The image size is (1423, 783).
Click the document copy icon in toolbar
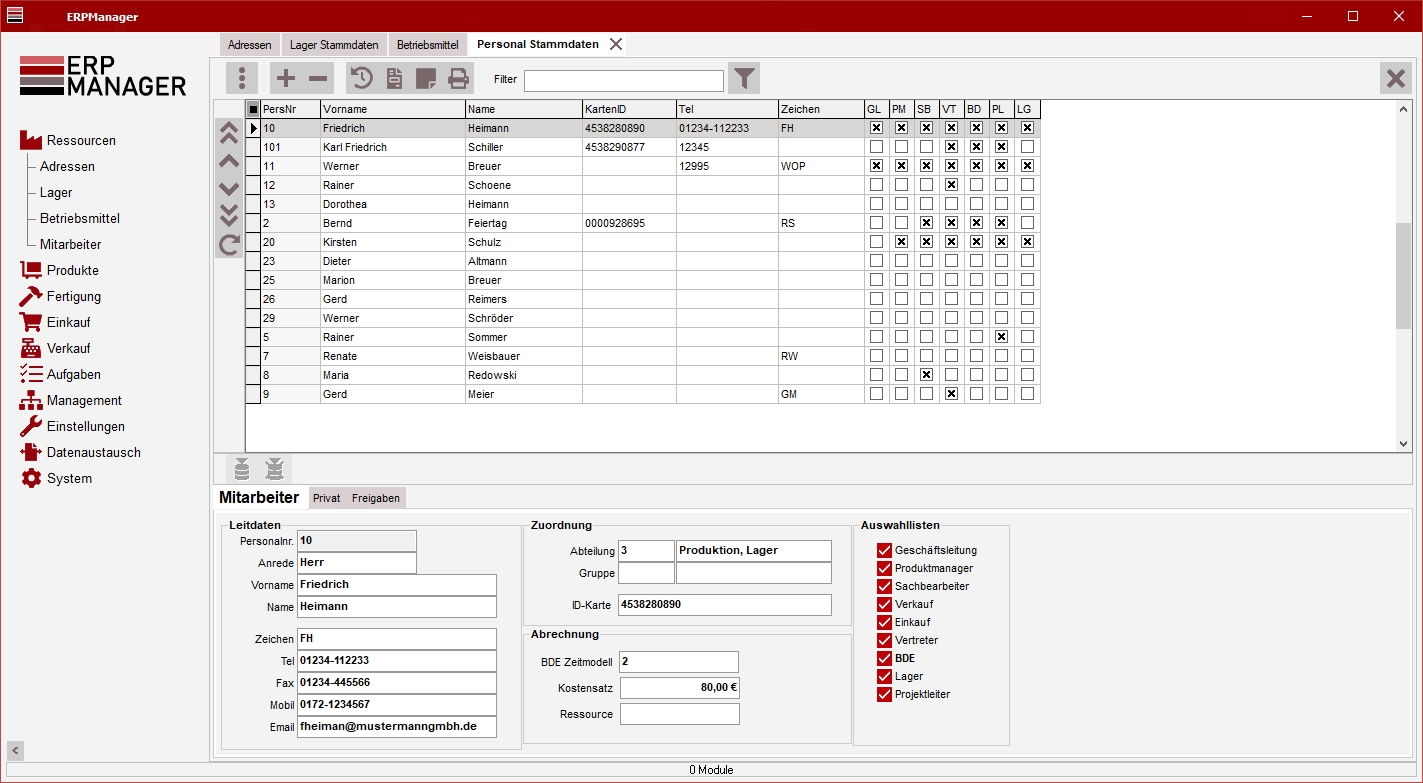(x=394, y=78)
